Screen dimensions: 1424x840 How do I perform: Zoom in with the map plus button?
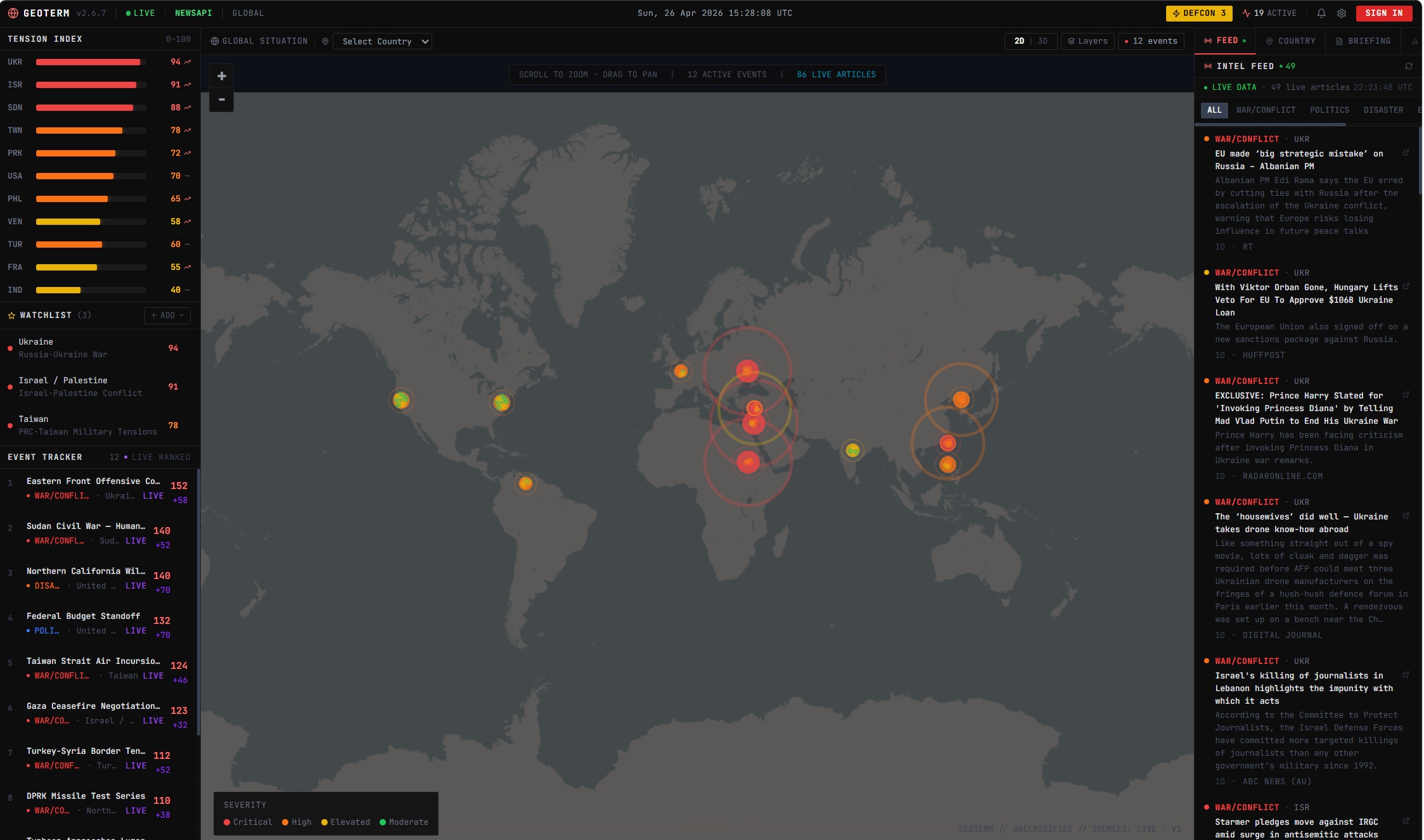(x=222, y=76)
